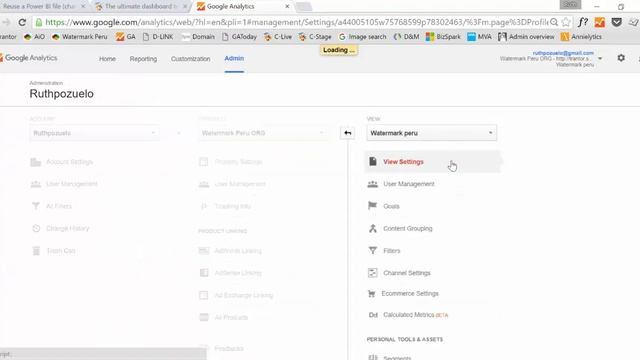The width and height of the screenshot is (640, 360).
Task: Select the Admin menu item
Action: (x=234, y=58)
